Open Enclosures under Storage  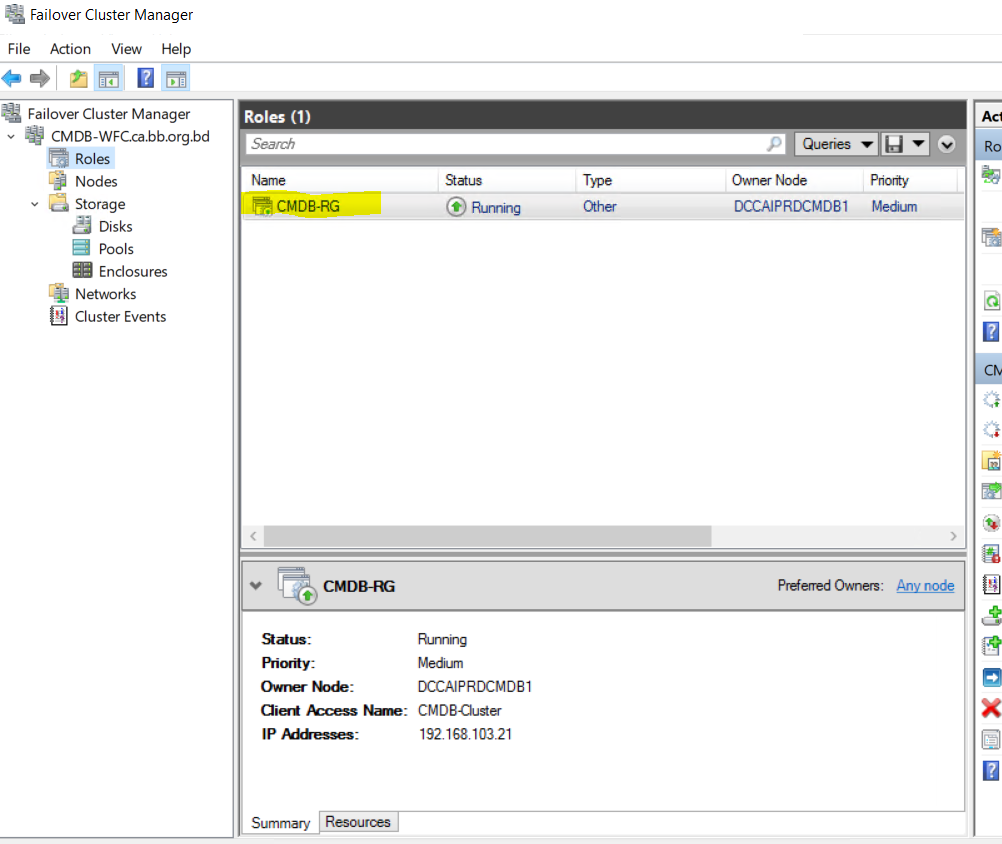point(133,272)
